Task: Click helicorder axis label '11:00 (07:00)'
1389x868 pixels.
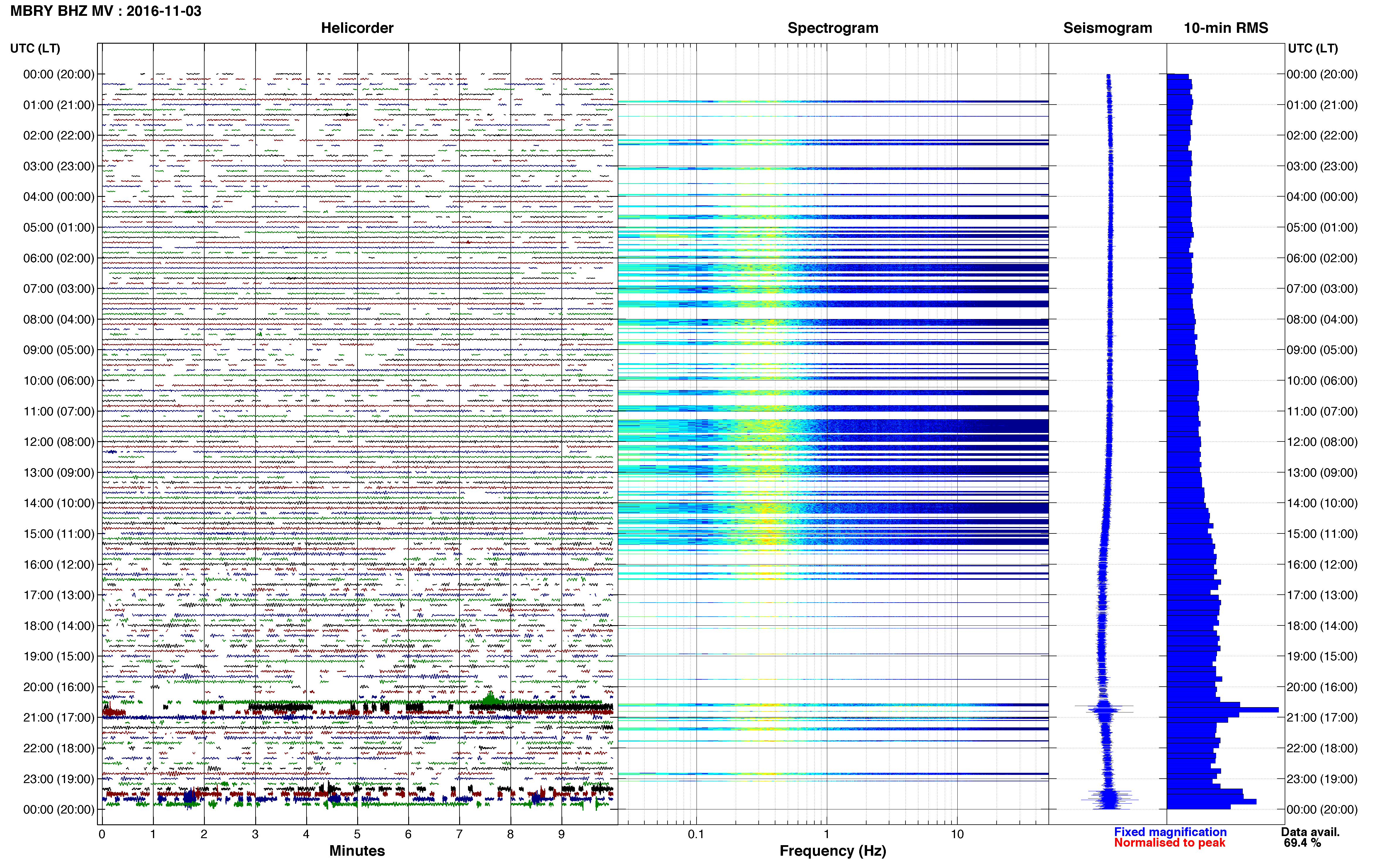Action: click(x=59, y=412)
